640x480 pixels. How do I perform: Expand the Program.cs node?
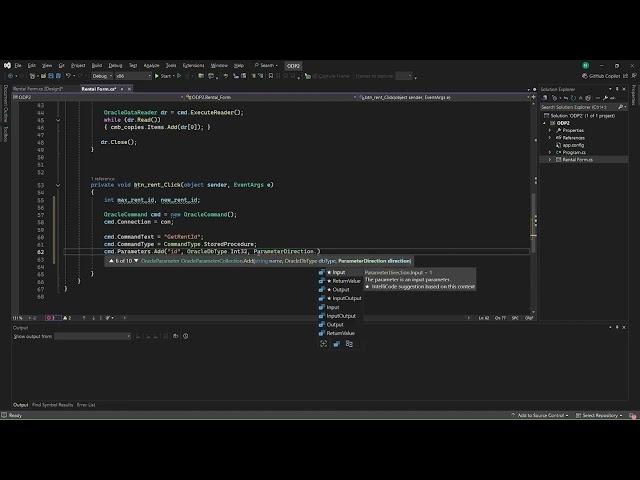click(x=550, y=152)
